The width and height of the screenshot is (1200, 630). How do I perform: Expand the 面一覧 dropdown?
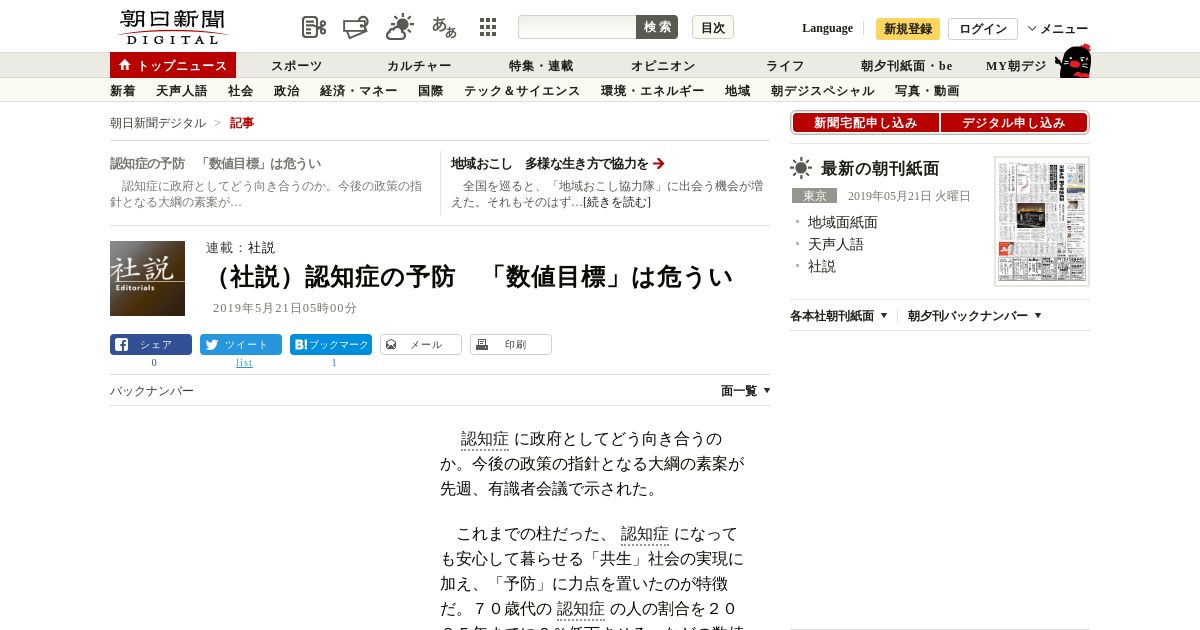click(x=745, y=391)
